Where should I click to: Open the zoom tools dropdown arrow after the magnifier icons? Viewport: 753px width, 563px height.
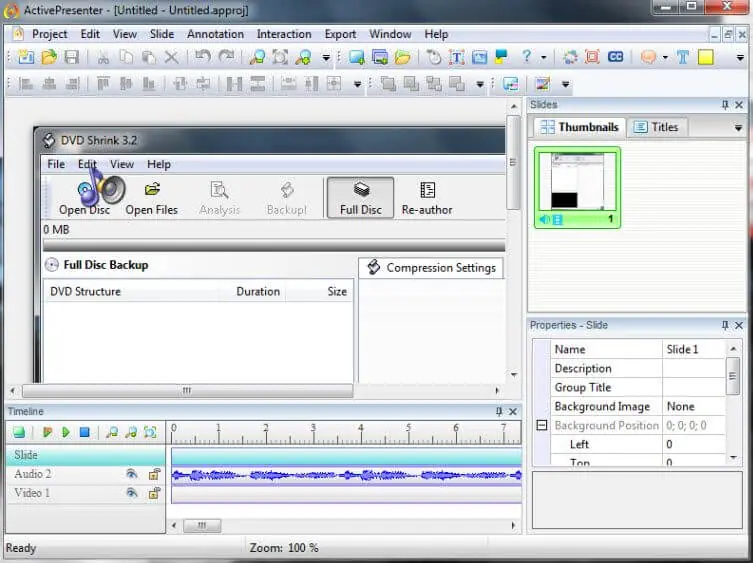326,58
